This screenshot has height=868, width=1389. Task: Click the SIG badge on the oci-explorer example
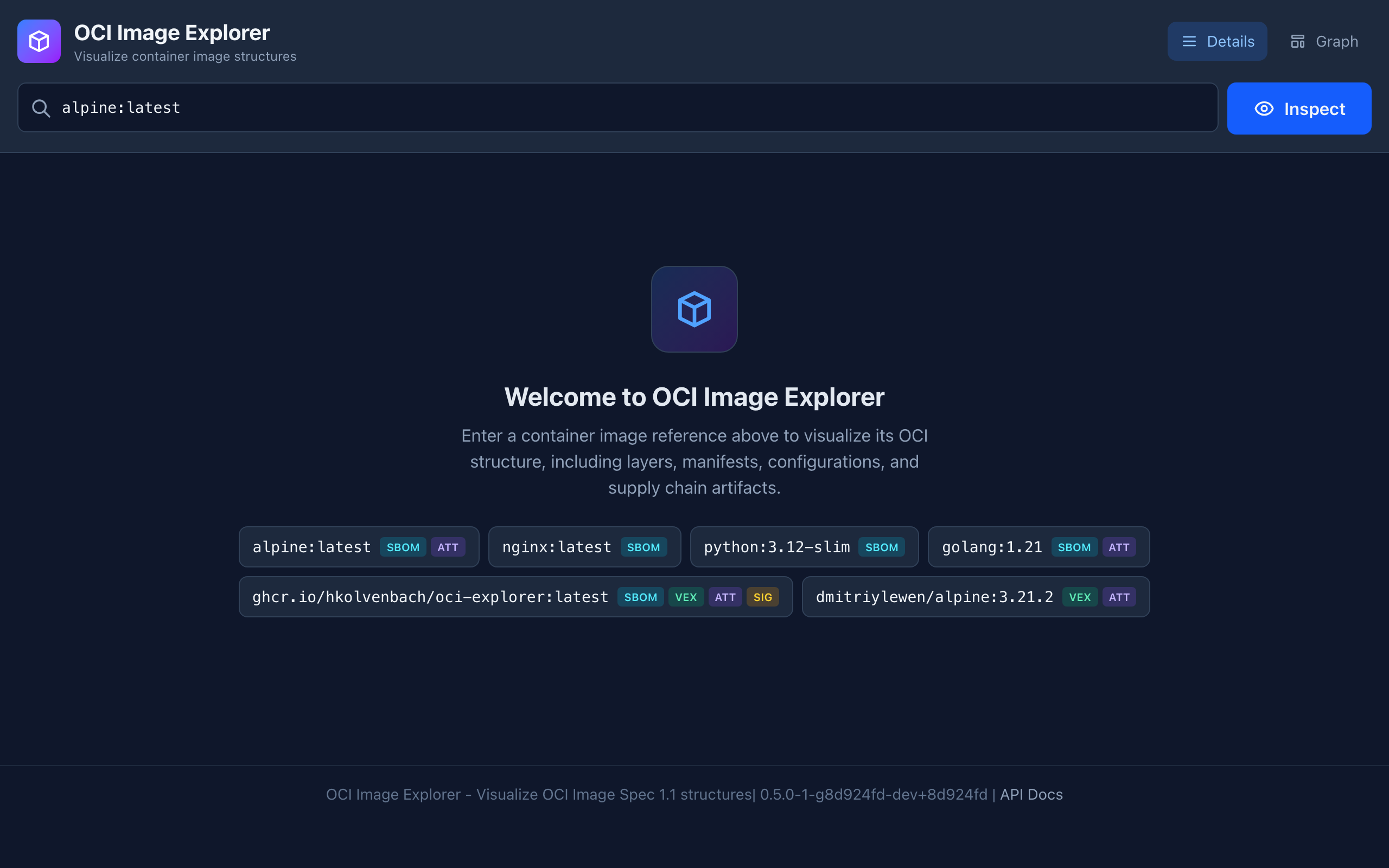pos(763,597)
